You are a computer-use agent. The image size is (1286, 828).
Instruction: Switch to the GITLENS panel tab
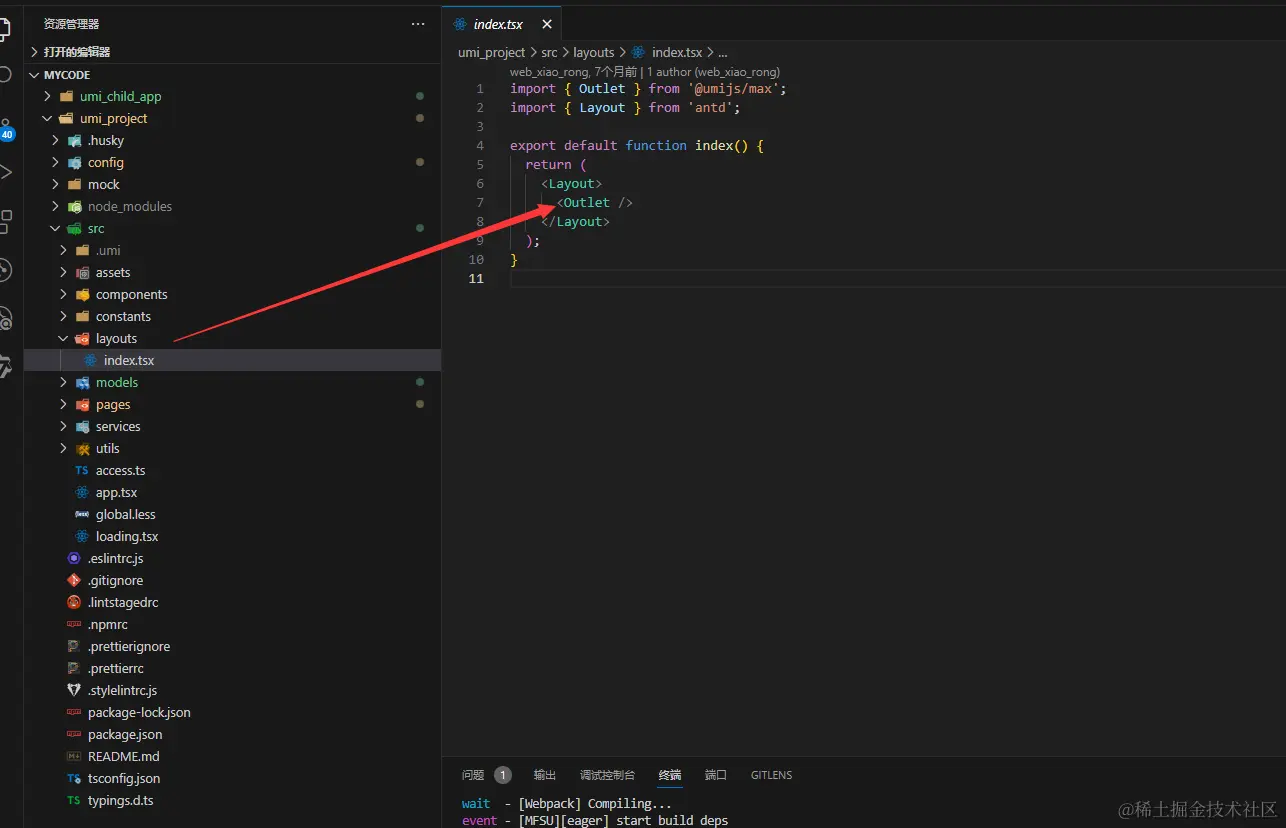pos(771,775)
